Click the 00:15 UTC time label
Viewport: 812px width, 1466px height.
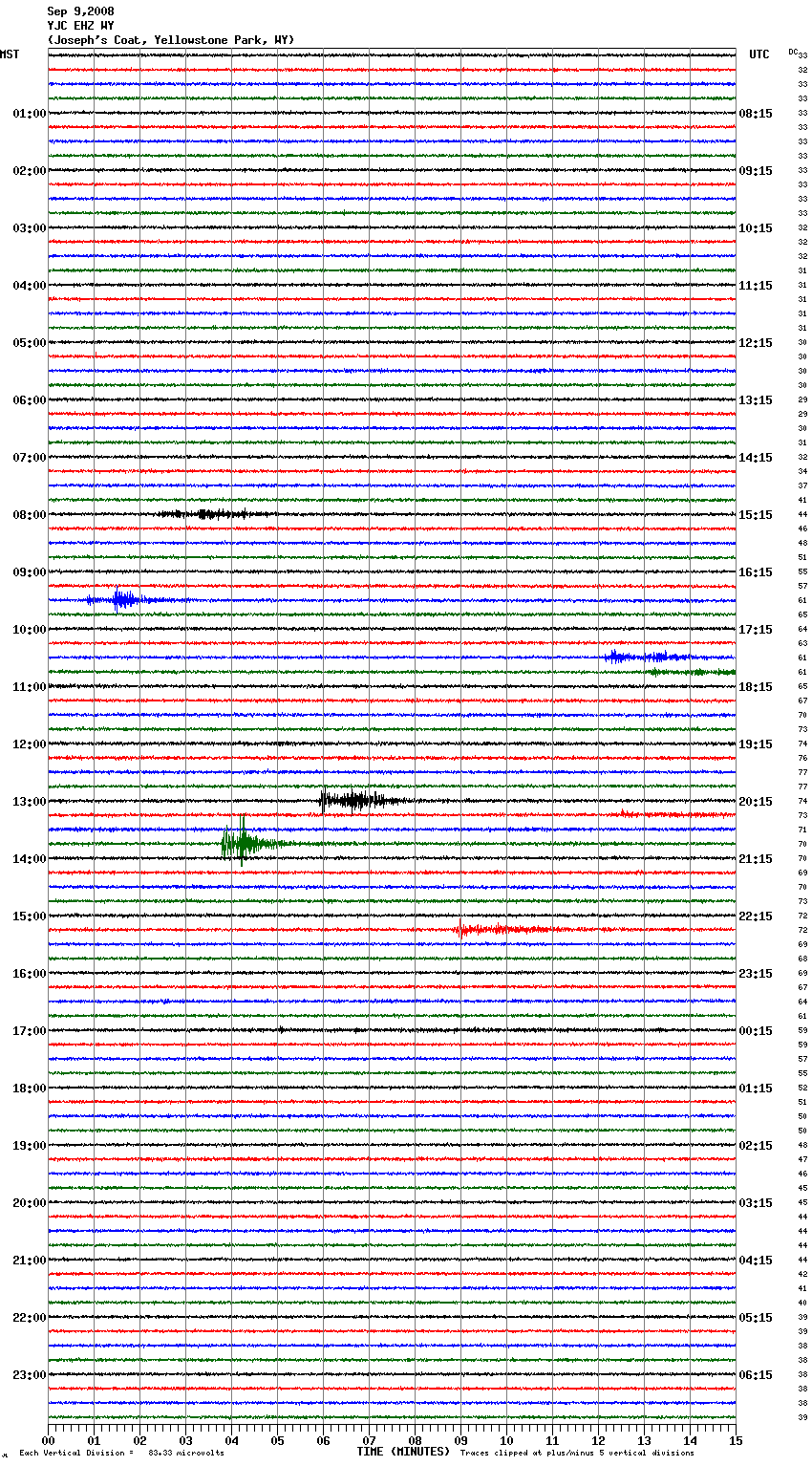756,1031
